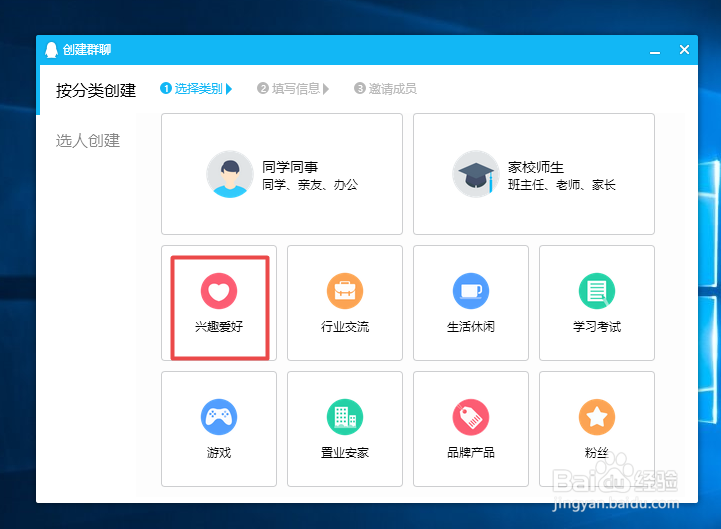Choose the 行业交流 briefcase icon
The image size is (721, 529).
[345, 291]
